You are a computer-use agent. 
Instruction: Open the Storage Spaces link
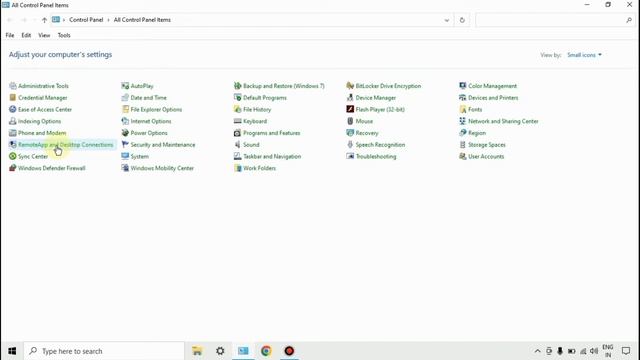click(487, 144)
